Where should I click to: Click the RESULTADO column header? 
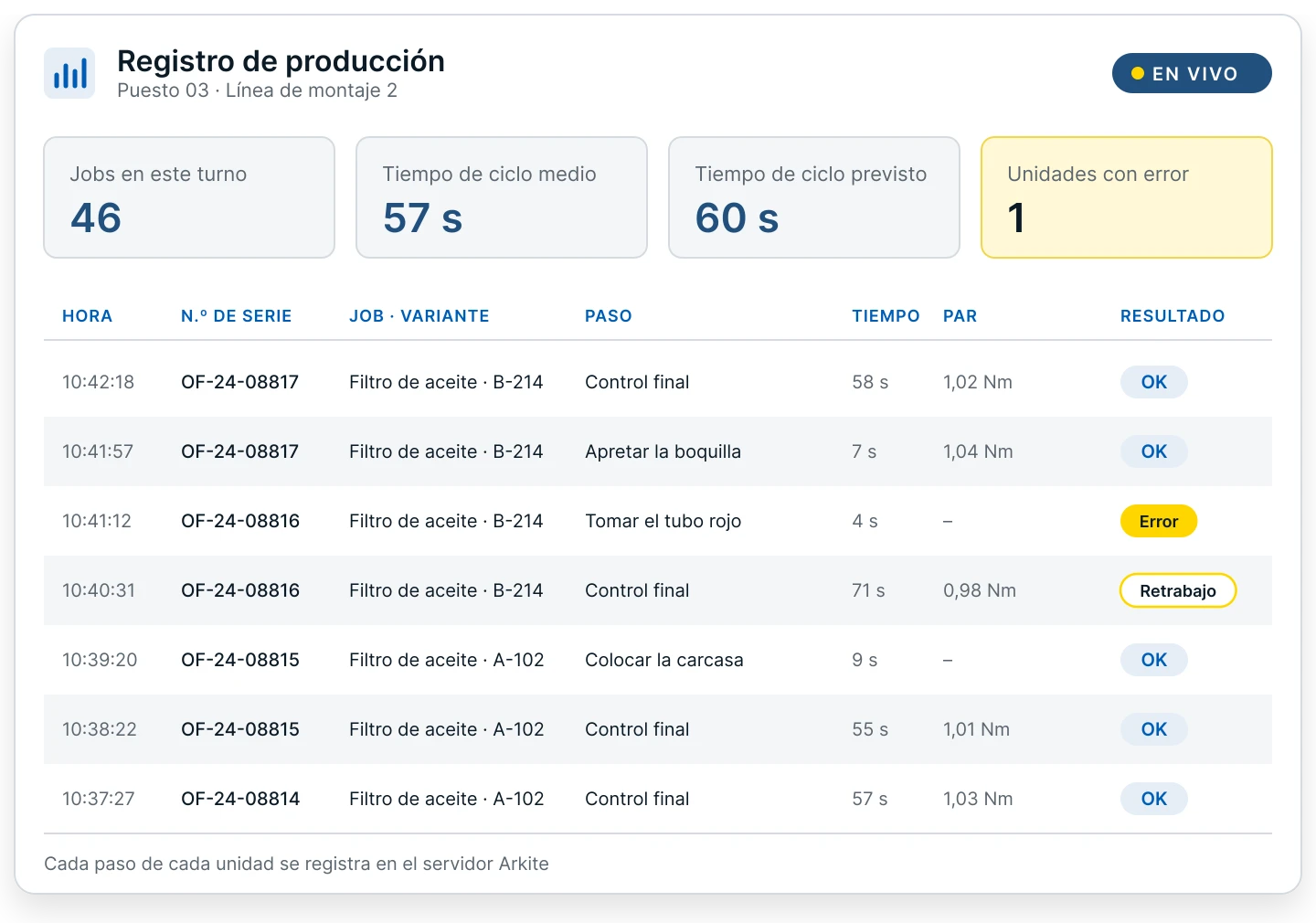(x=1173, y=316)
